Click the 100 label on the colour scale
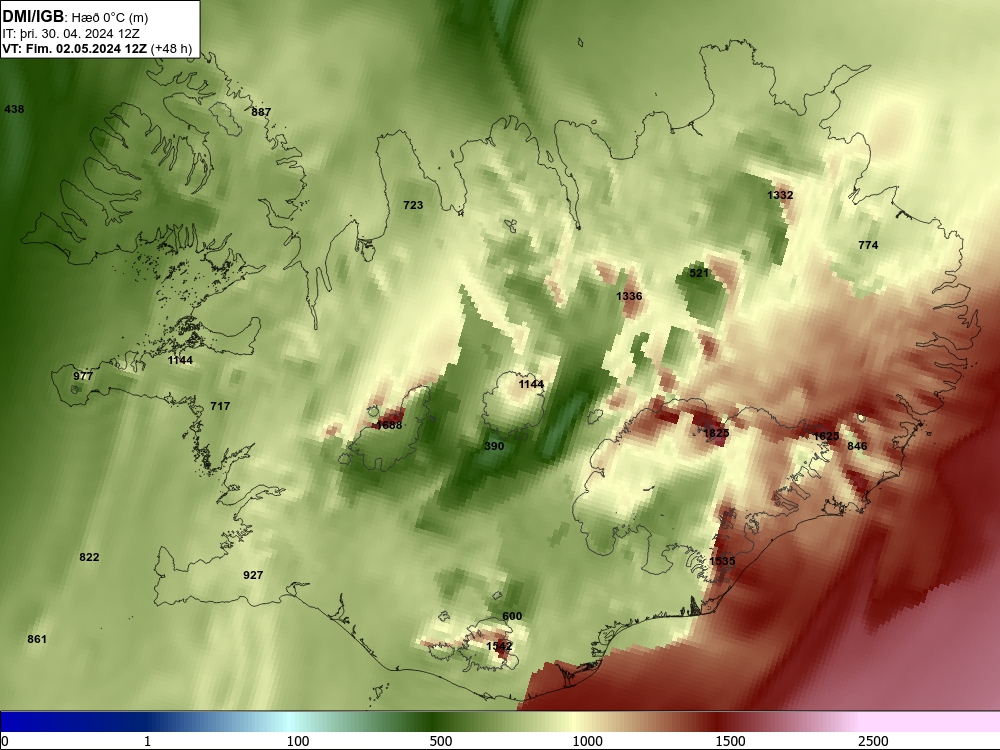Screen dimensions: 1000x750 pyautogui.click(x=298, y=741)
